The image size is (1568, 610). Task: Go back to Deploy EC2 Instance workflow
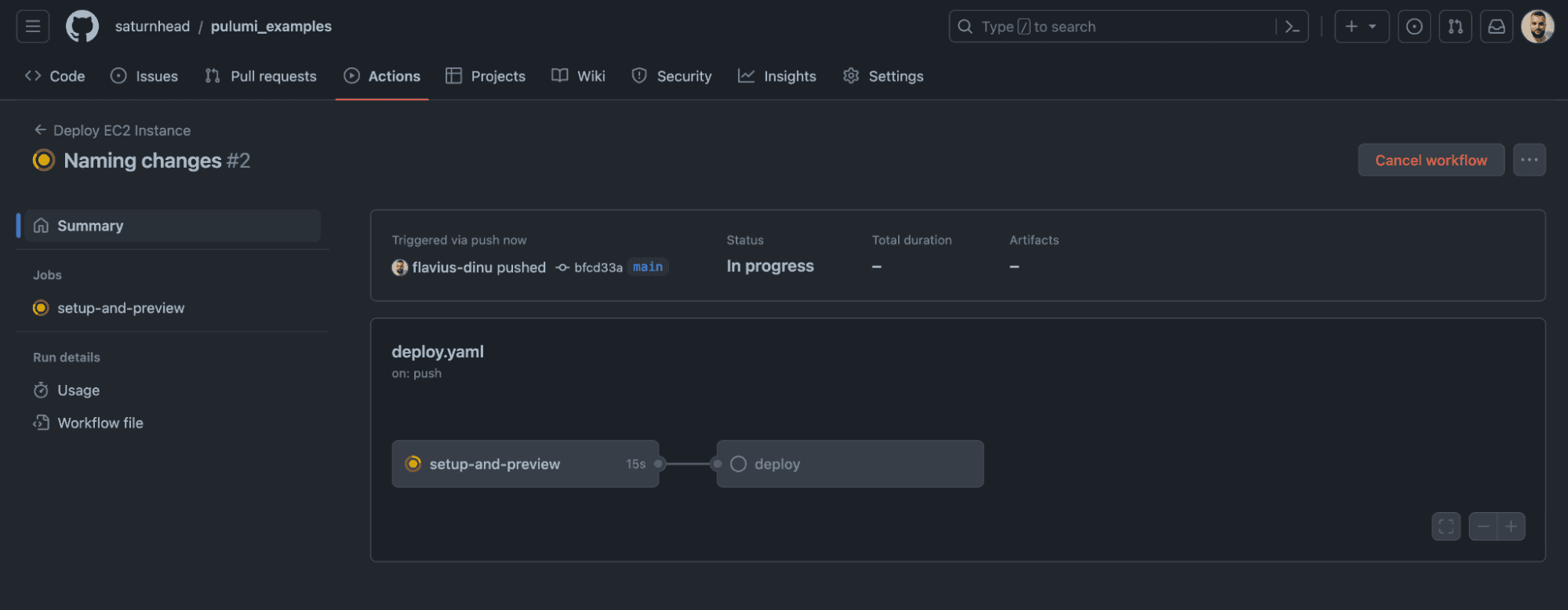pyautogui.click(x=113, y=130)
